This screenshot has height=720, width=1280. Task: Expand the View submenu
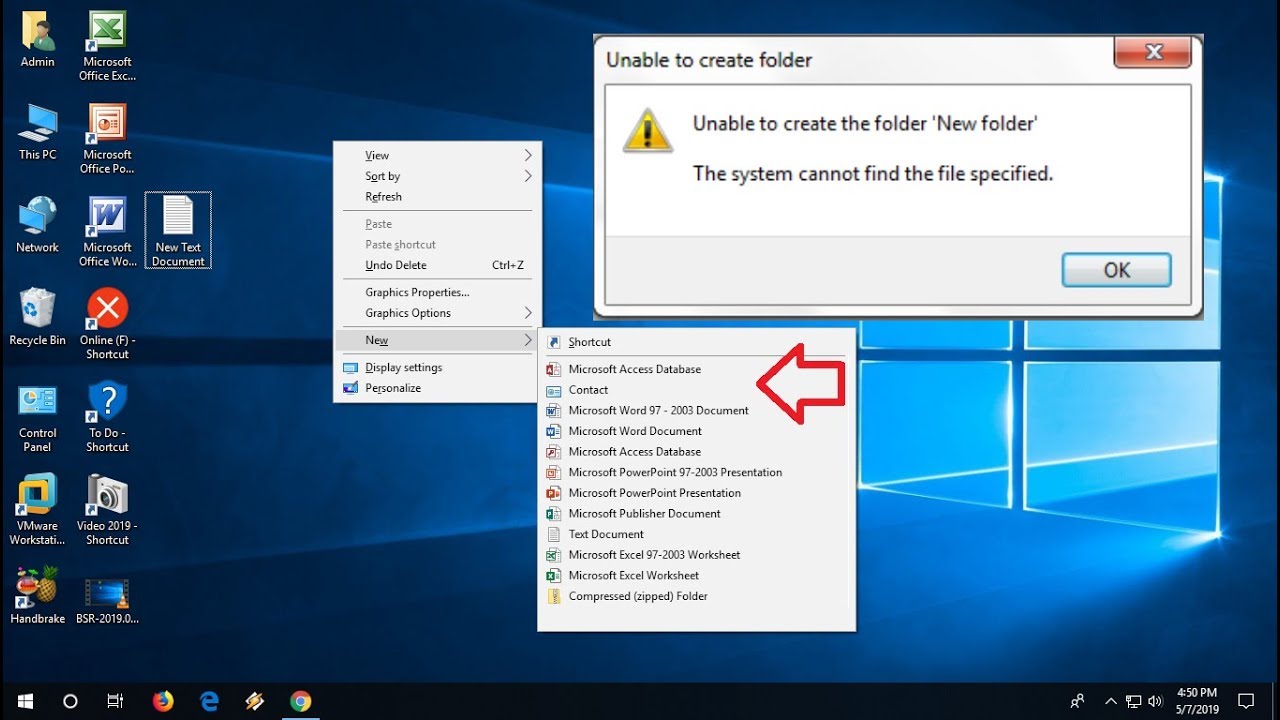437,155
